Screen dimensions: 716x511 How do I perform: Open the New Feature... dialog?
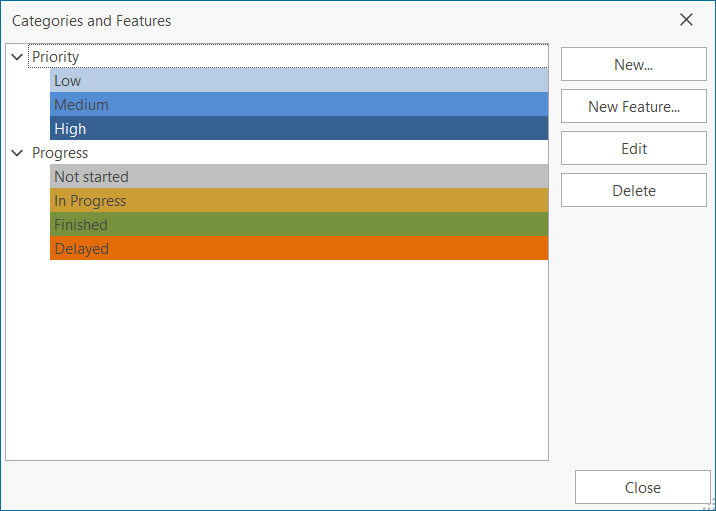click(x=633, y=106)
